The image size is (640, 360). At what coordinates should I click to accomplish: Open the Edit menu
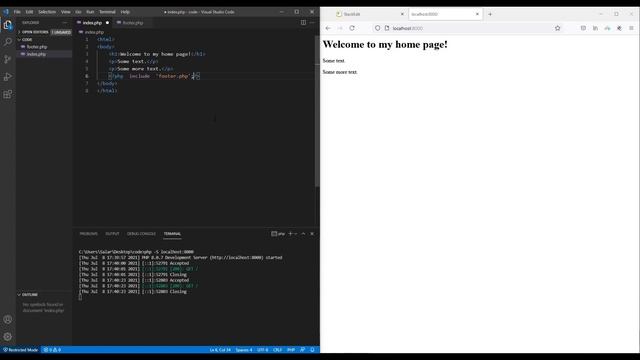(x=29, y=12)
